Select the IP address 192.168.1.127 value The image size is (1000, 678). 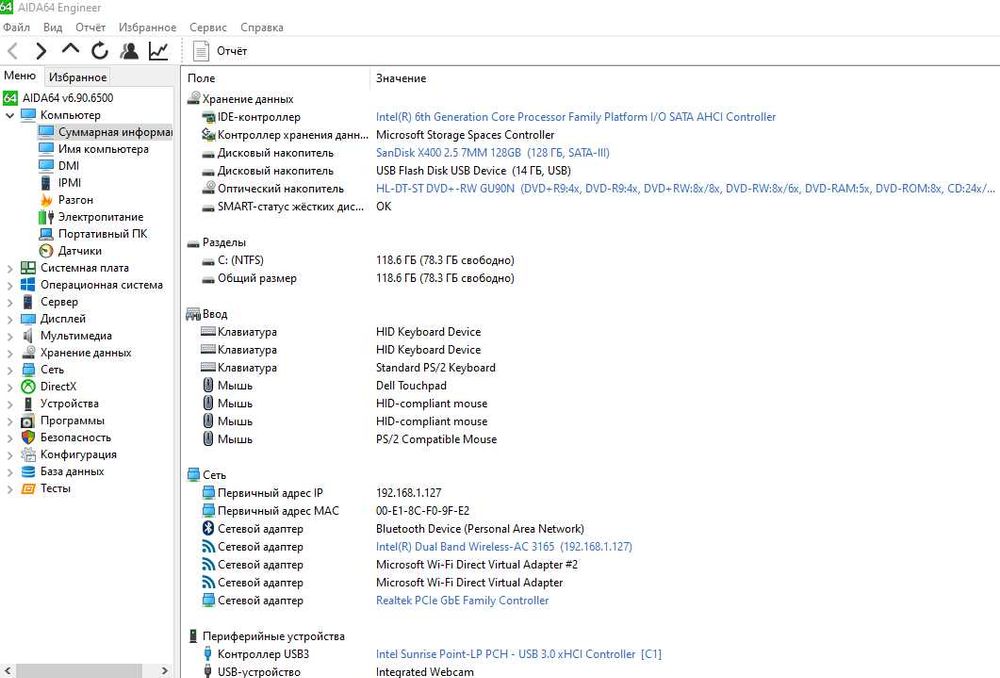pyautogui.click(x=409, y=492)
